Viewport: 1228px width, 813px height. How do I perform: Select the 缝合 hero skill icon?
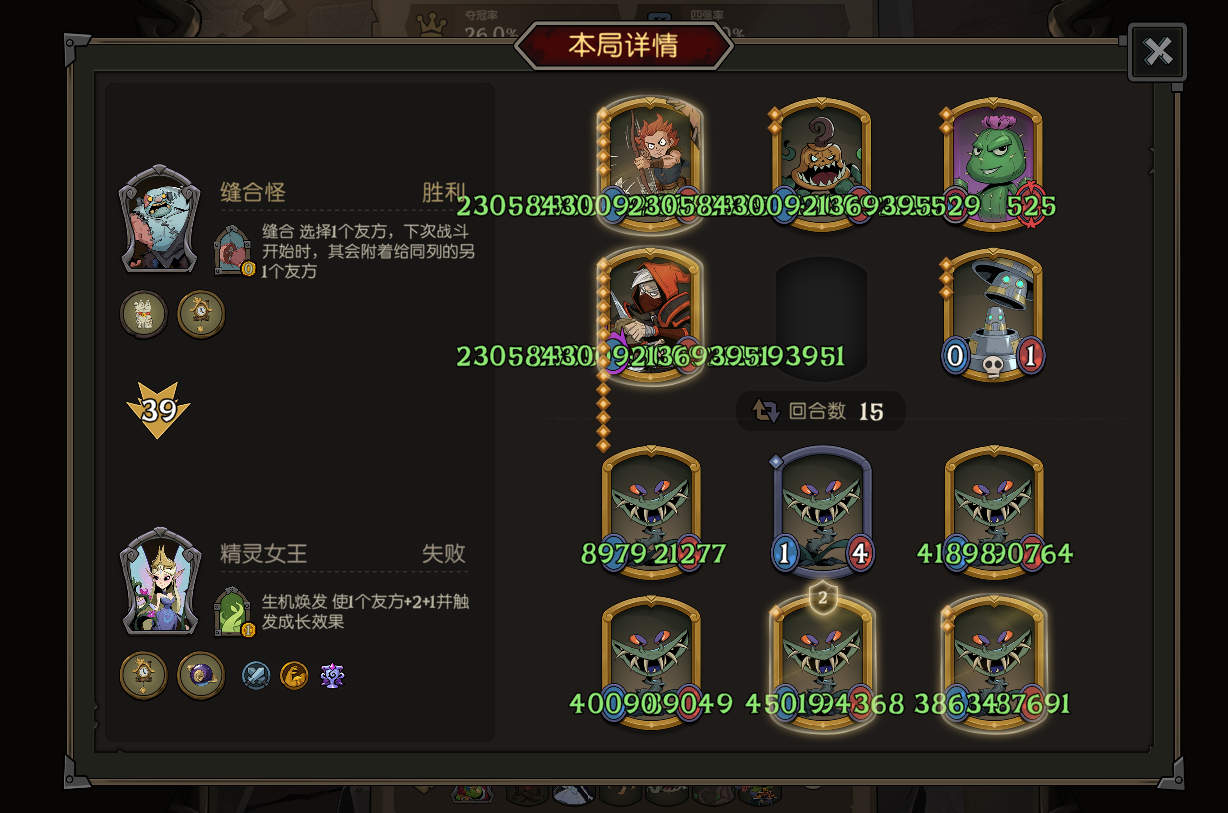pyautogui.click(x=234, y=250)
